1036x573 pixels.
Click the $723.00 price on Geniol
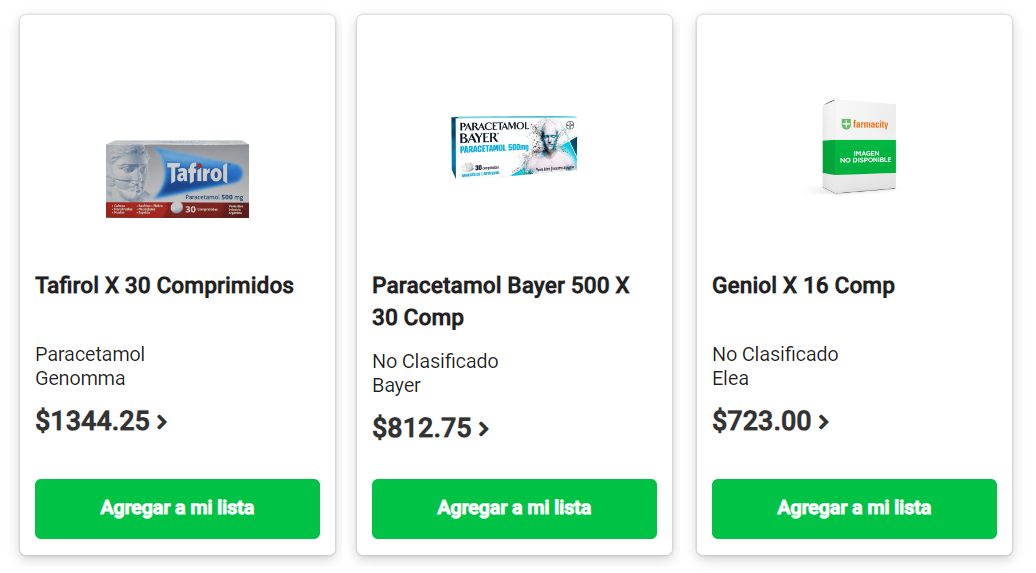[761, 421]
